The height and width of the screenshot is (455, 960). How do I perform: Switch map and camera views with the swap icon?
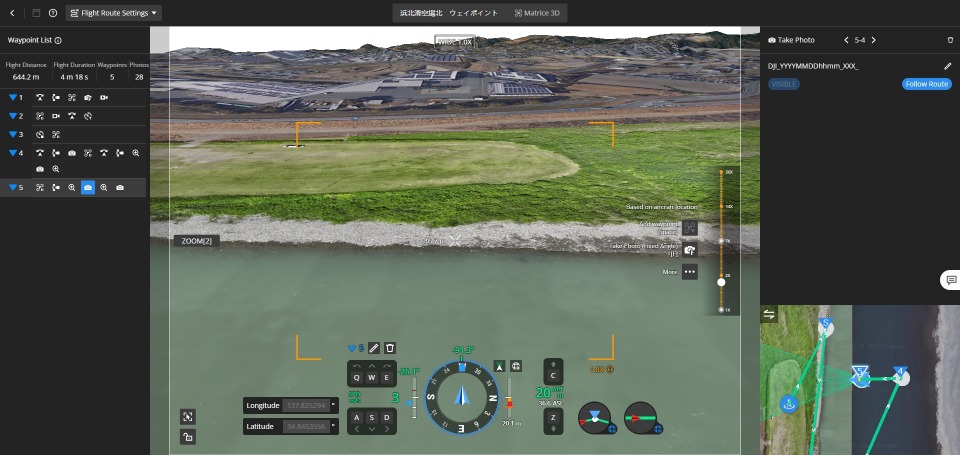coord(769,314)
